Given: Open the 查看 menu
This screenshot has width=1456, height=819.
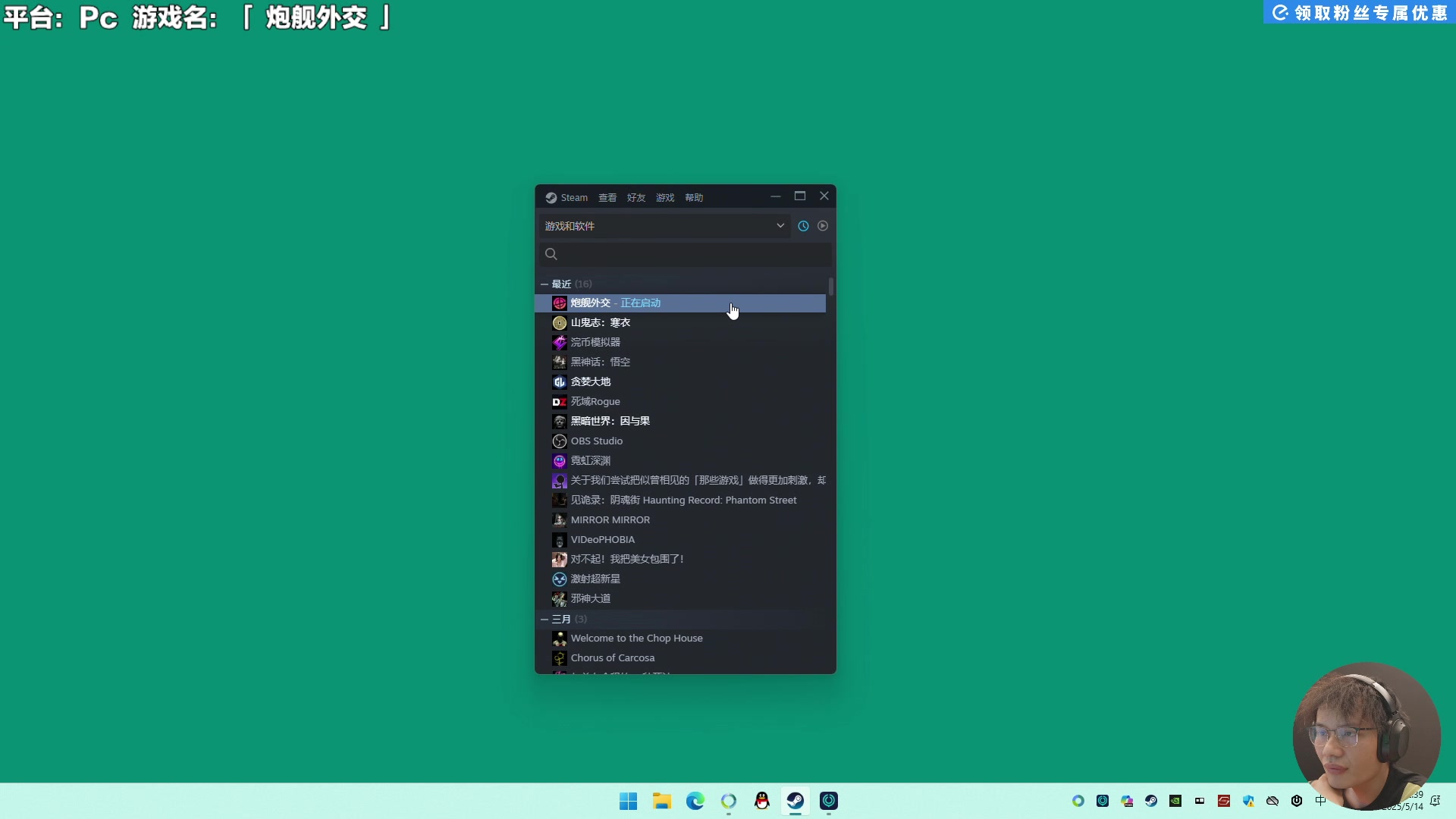Looking at the screenshot, I should (607, 197).
